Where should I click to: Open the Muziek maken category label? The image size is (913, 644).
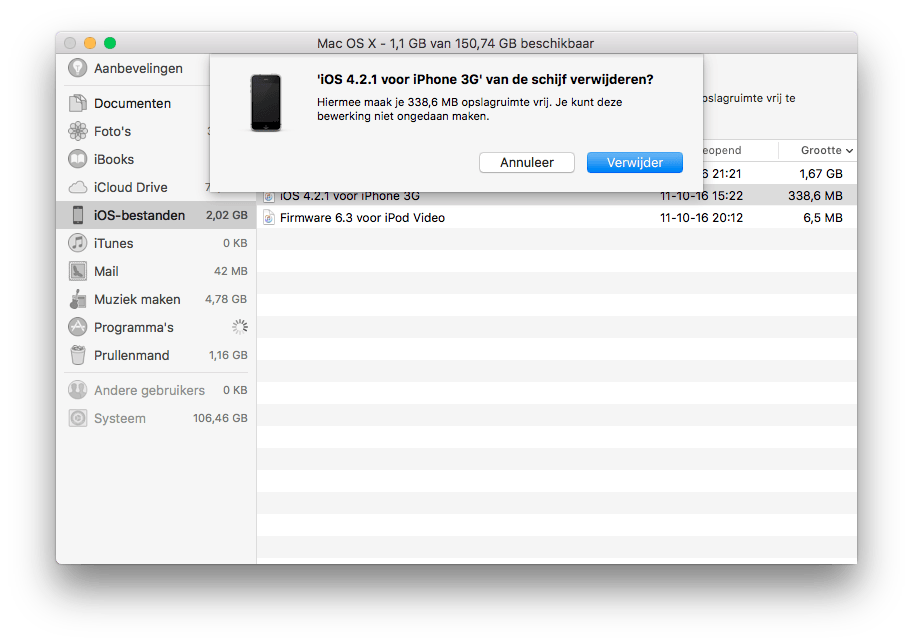pyautogui.click(x=137, y=299)
